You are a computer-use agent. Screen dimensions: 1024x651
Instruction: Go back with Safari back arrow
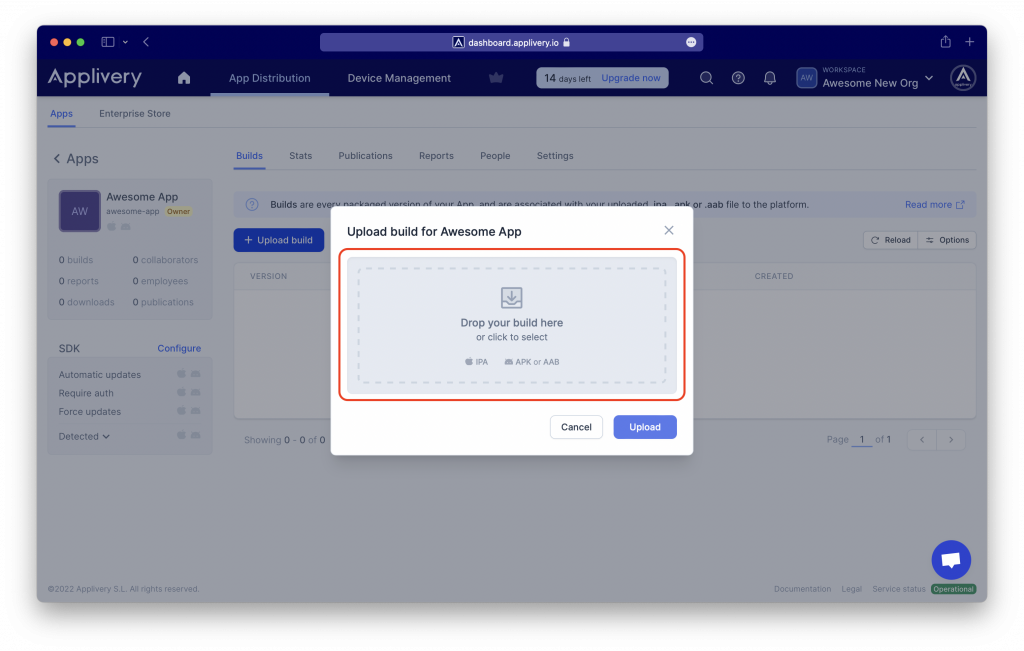coord(146,42)
